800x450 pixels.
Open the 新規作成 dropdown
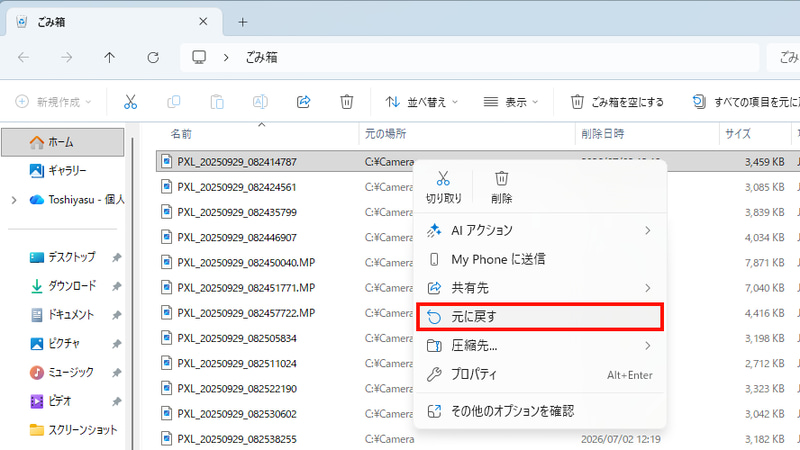(54, 102)
